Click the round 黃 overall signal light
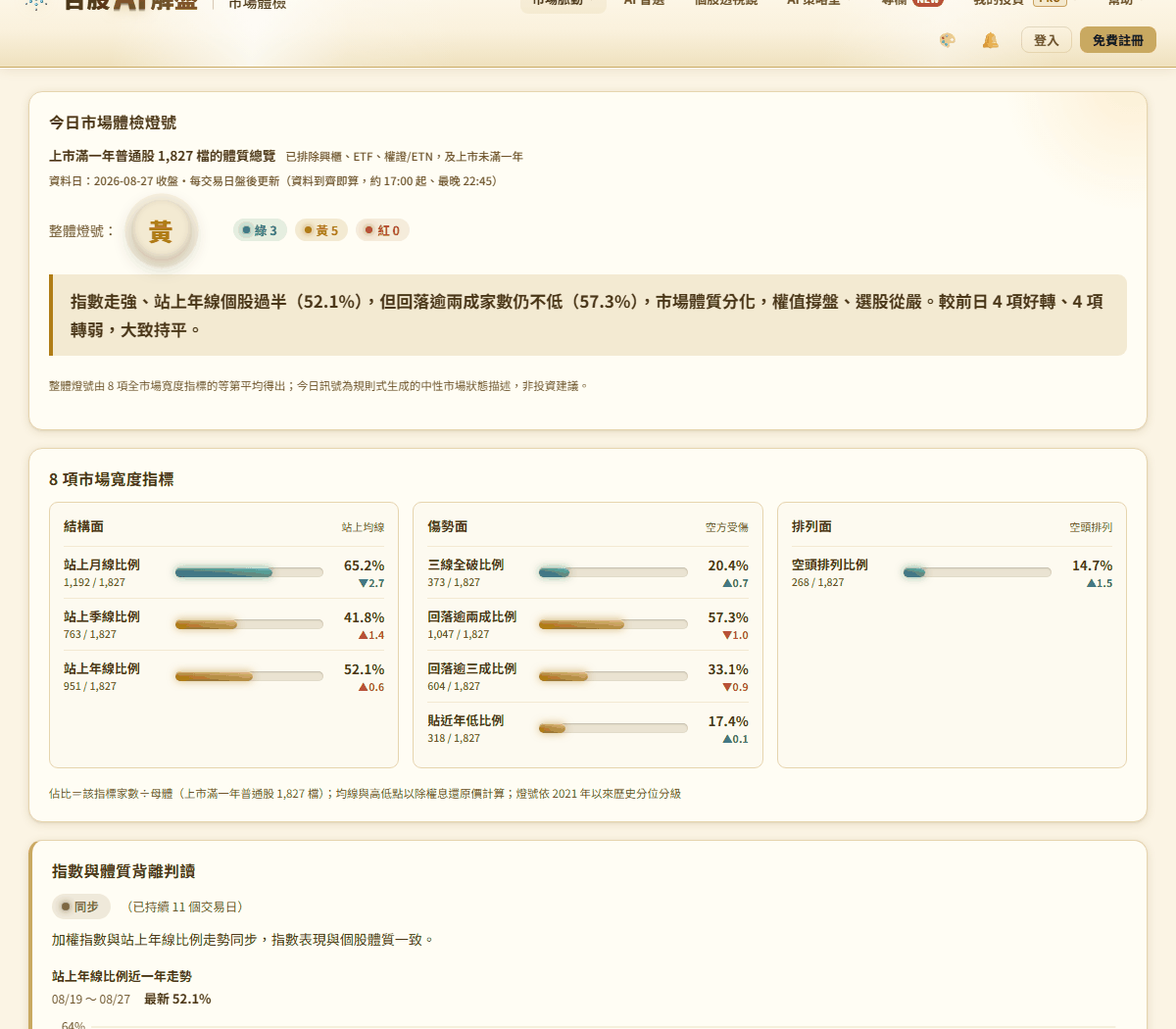 [x=161, y=231]
